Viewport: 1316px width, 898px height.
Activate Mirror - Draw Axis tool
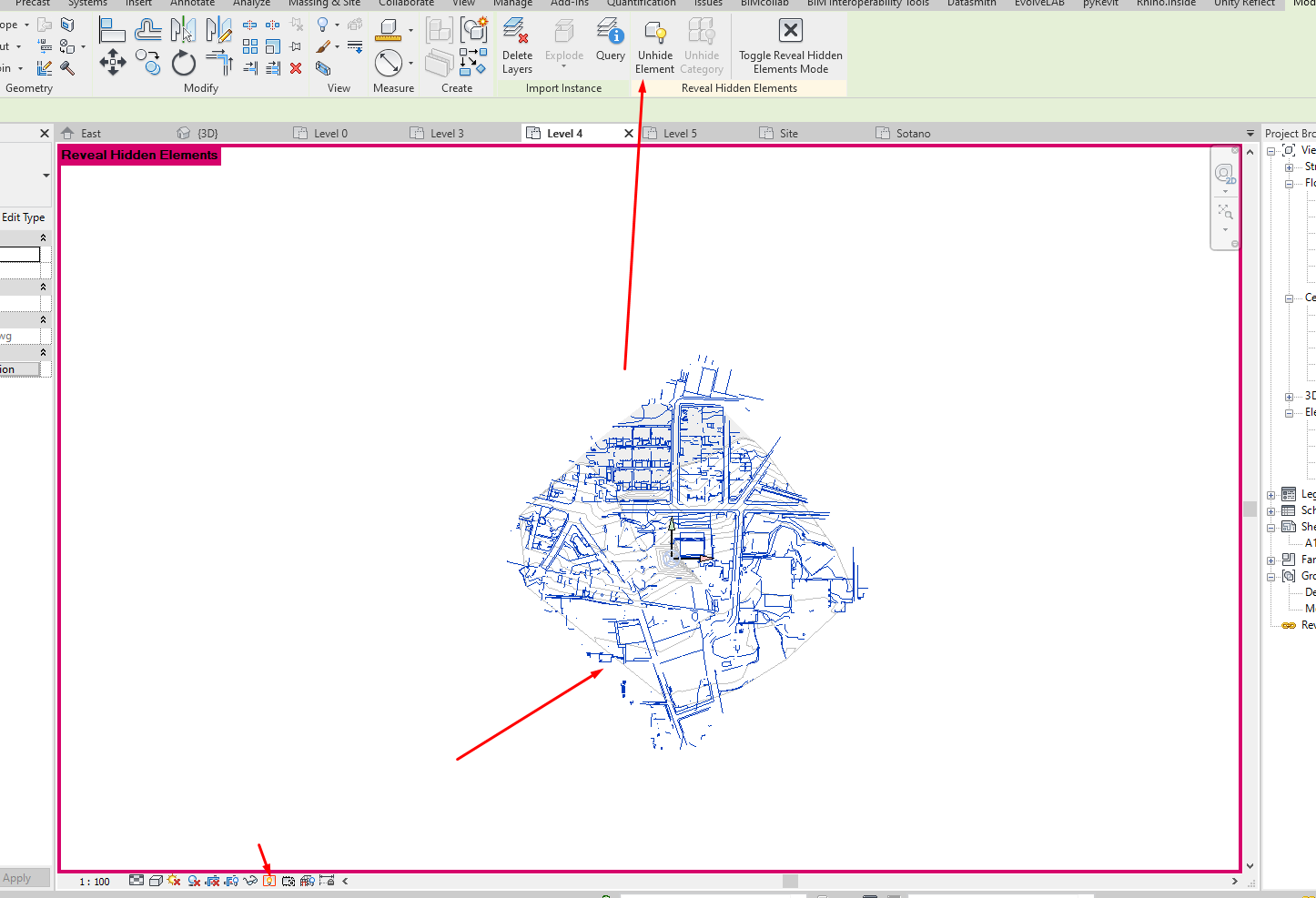click(x=219, y=29)
